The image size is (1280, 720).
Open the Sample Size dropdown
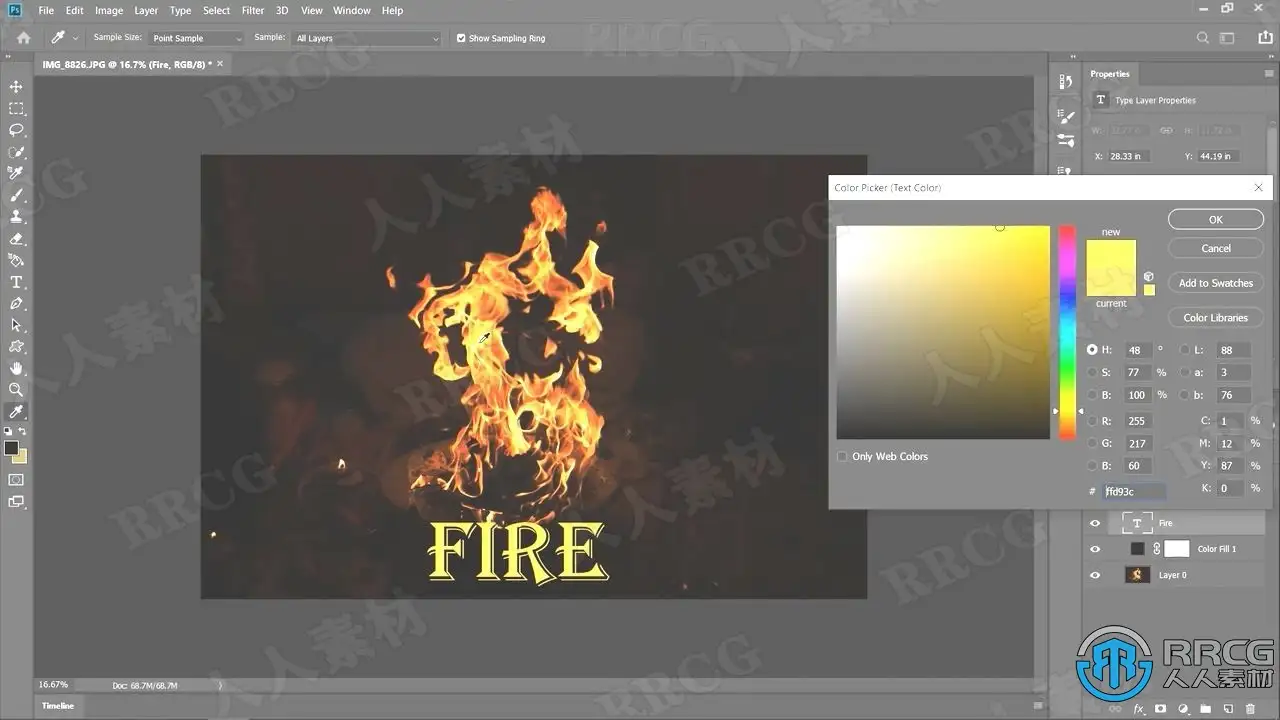click(196, 38)
